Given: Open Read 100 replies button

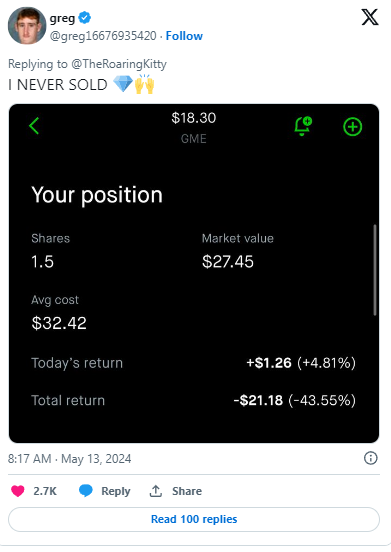Looking at the screenshot, I should 194,519.
